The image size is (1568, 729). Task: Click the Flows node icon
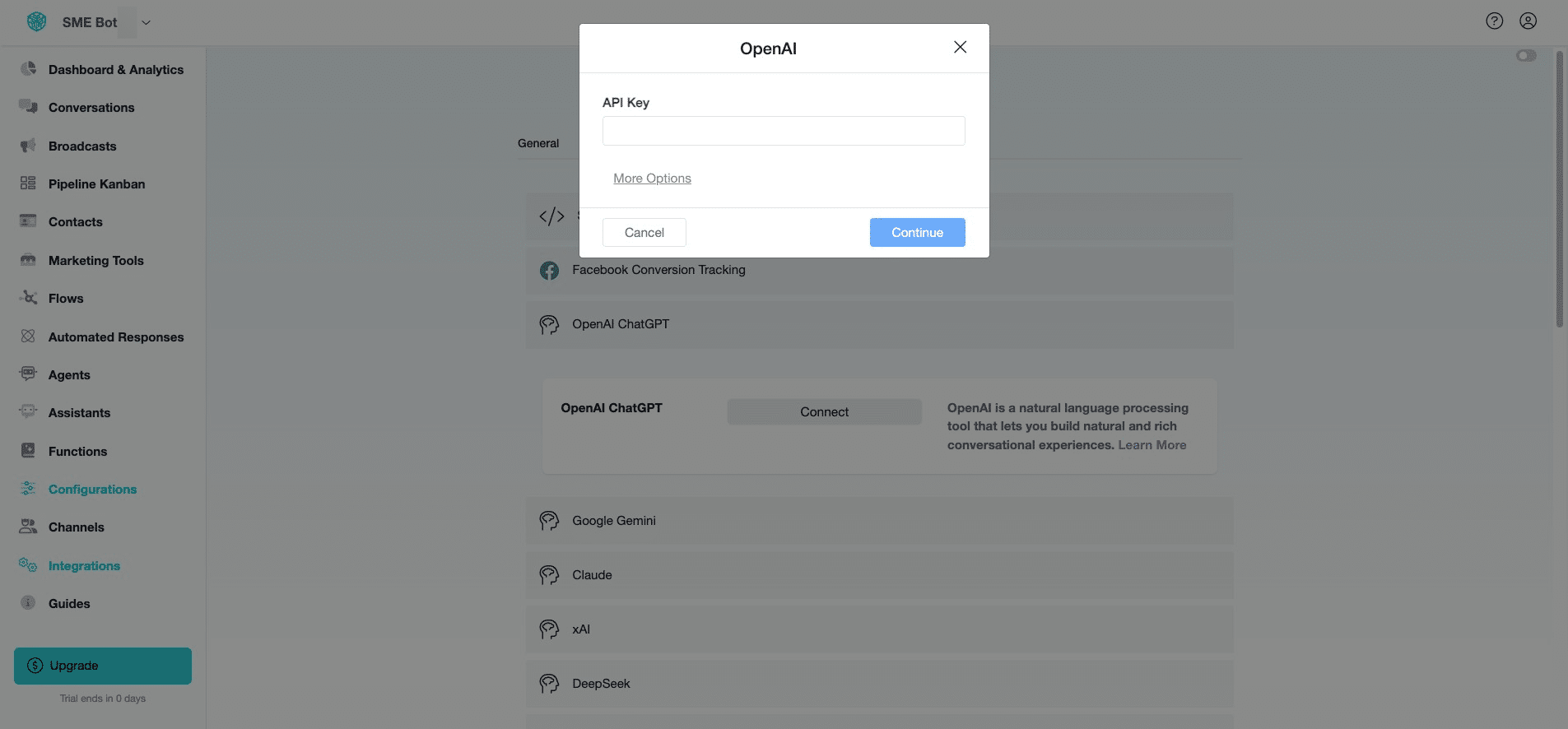pos(29,298)
